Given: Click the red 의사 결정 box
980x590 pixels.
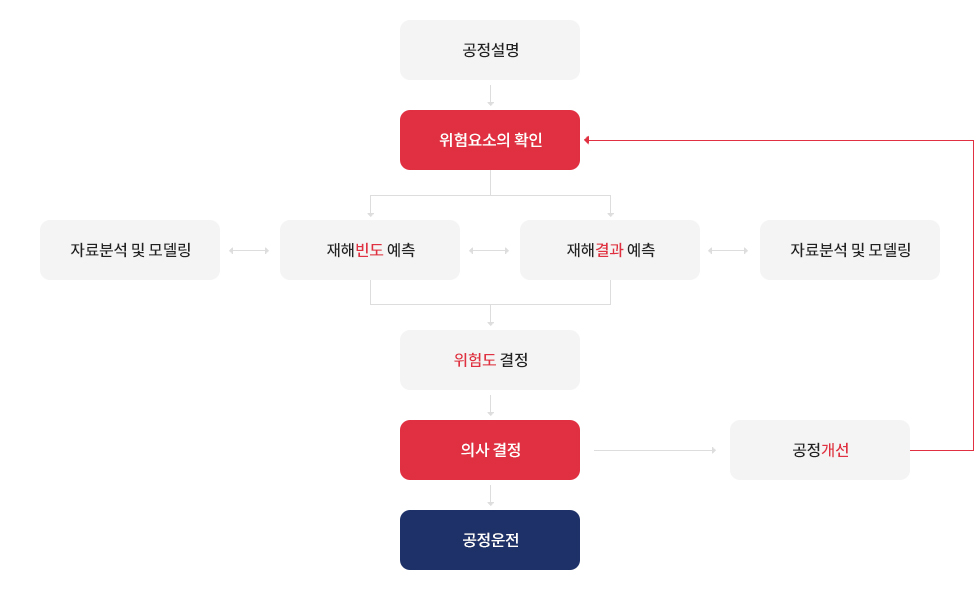Looking at the screenshot, I should 490,450.
